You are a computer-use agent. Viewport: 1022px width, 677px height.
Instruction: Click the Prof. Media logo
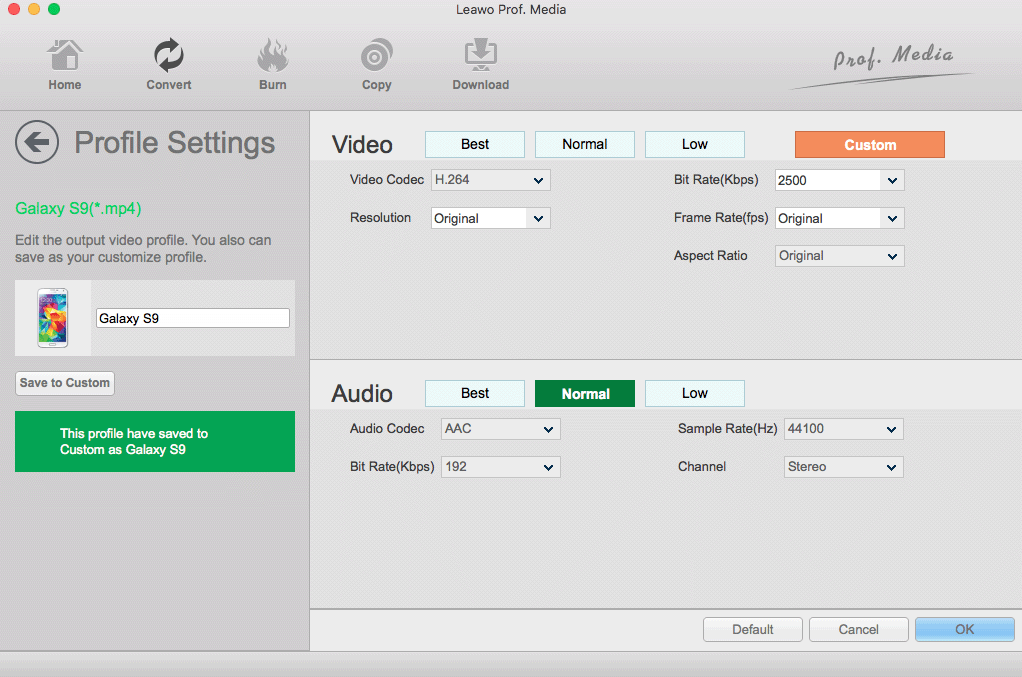tap(882, 65)
